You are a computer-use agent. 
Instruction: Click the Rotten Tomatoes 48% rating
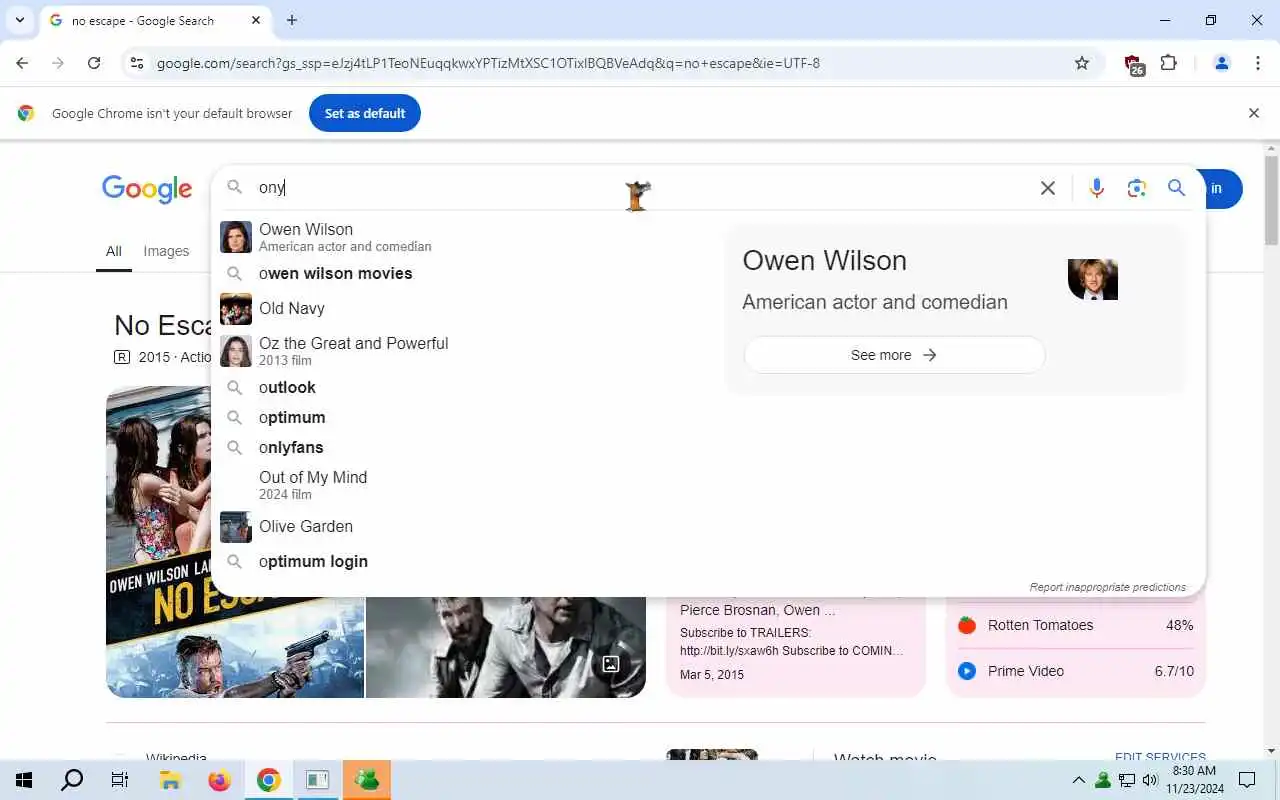(1076, 625)
